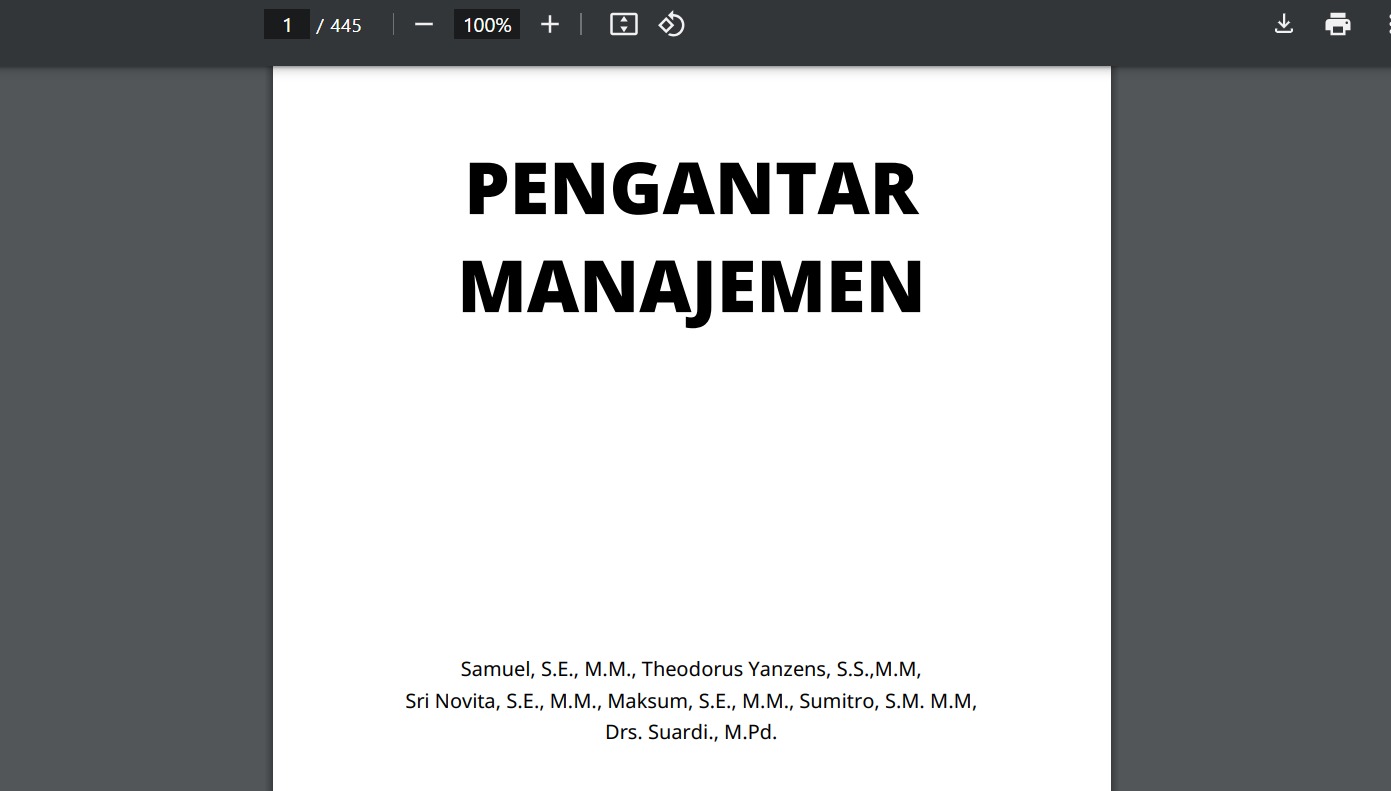Image resolution: width=1391 pixels, height=791 pixels.
Task: Print the document
Action: tap(1337, 25)
